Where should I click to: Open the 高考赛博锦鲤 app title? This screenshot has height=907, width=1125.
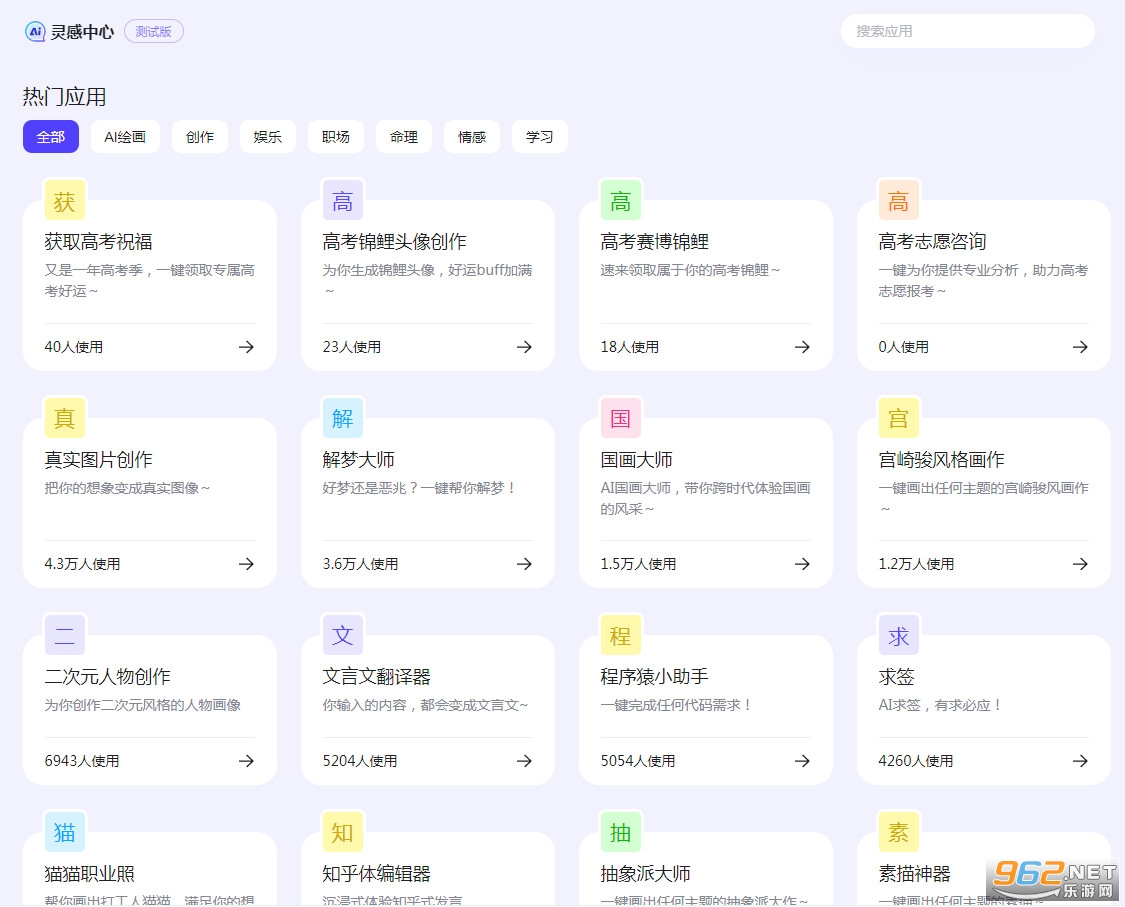pyautogui.click(x=654, y=242)
